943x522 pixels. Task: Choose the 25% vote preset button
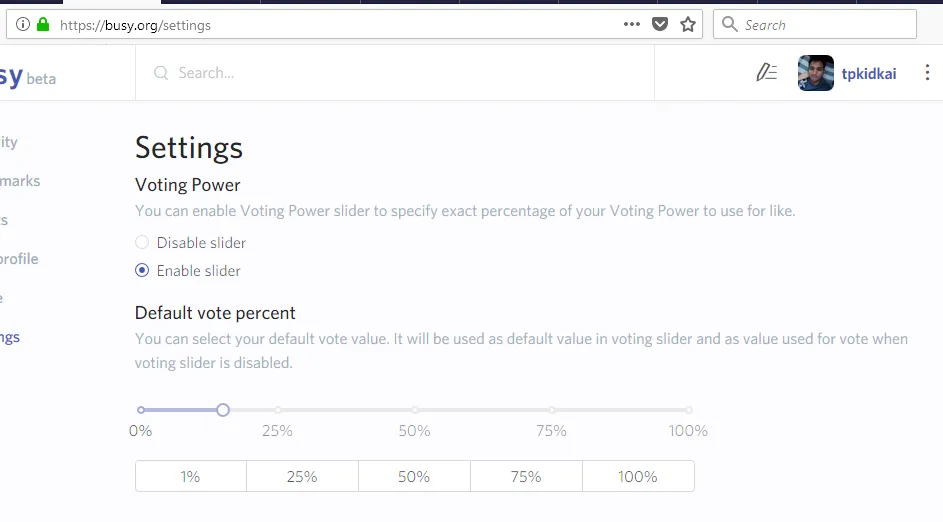coord(303,476)
